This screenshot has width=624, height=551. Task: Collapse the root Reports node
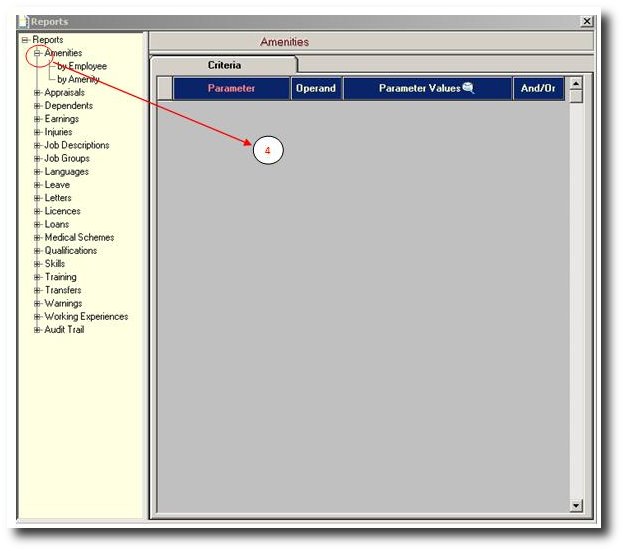tap(25, 40)
